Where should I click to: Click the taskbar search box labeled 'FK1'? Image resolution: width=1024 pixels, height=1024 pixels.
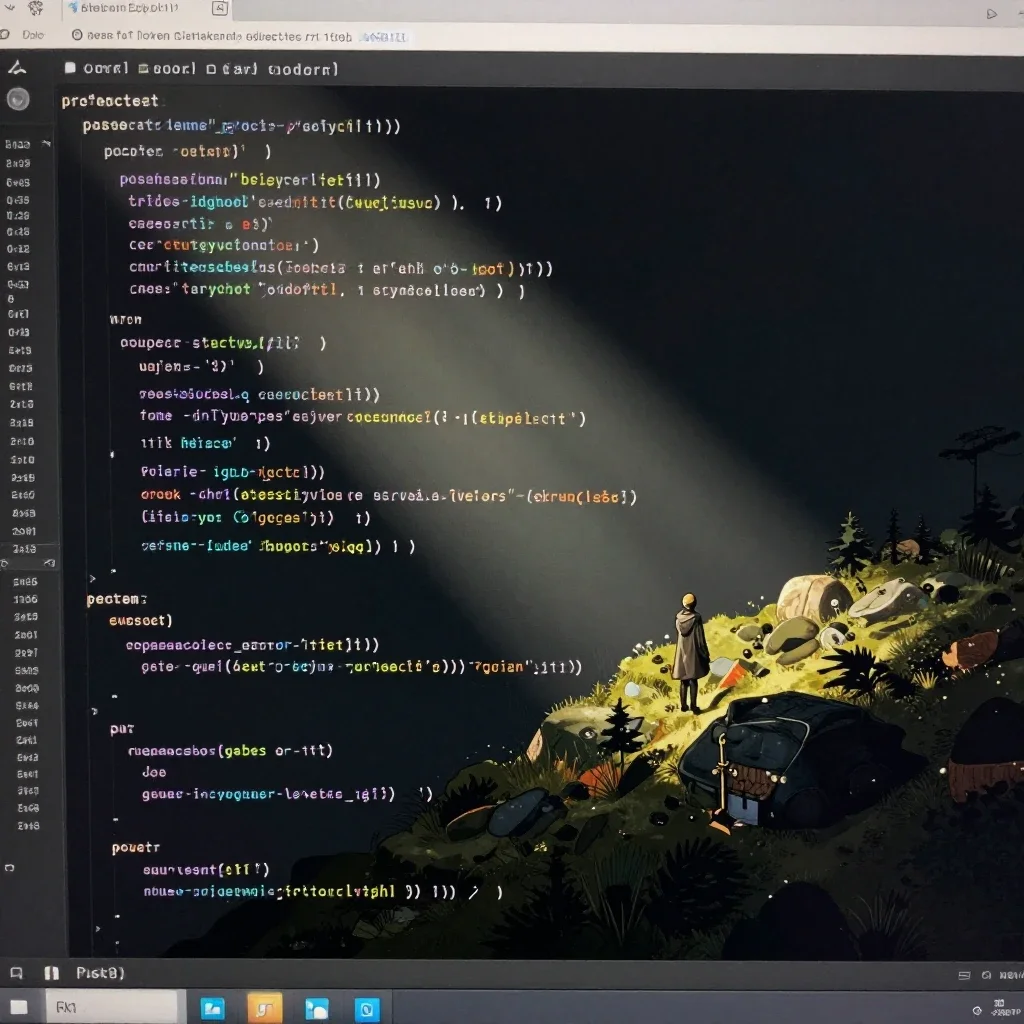pyautogui.click(x=112, y=1008)
